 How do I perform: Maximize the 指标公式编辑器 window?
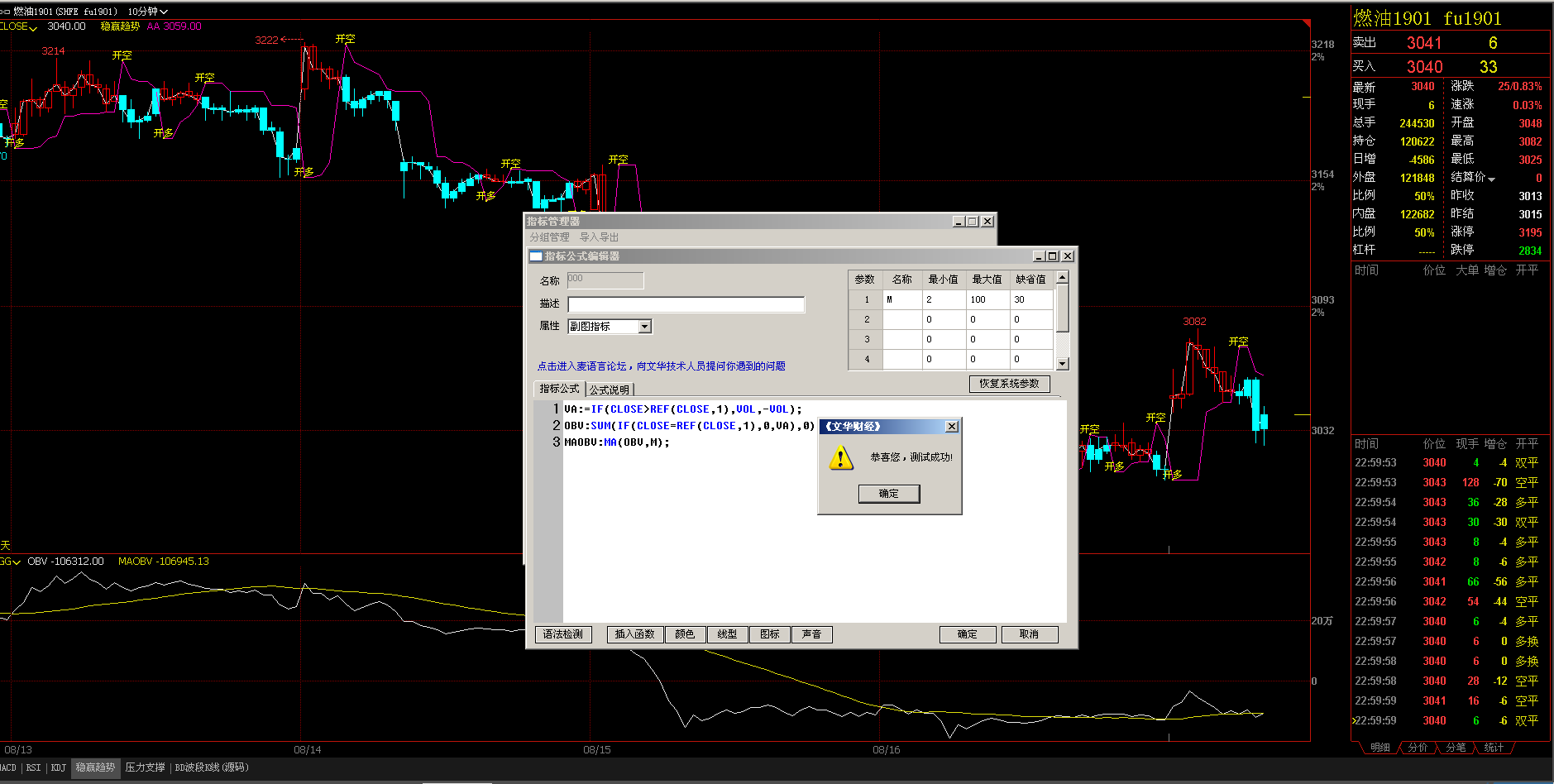[1053, 256]
